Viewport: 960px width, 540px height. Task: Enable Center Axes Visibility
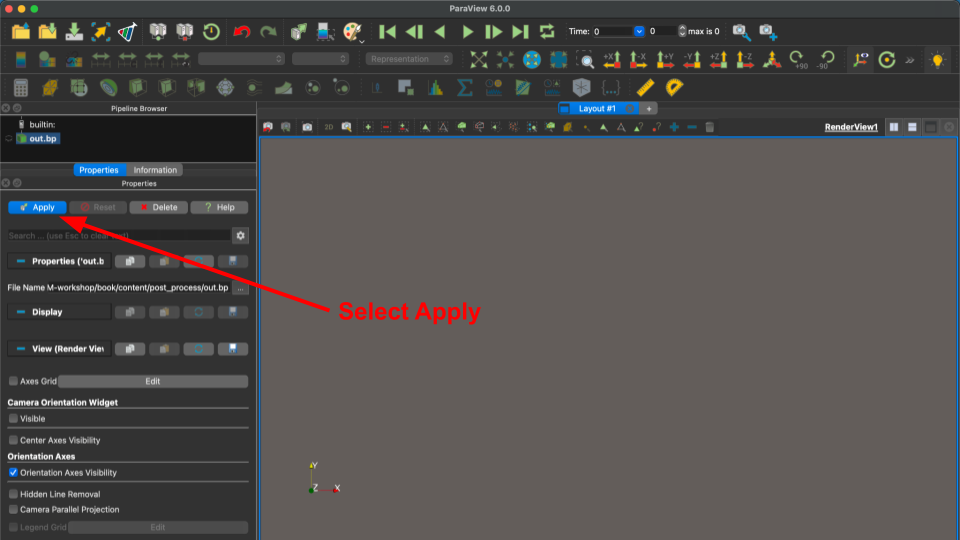[13, 440]
